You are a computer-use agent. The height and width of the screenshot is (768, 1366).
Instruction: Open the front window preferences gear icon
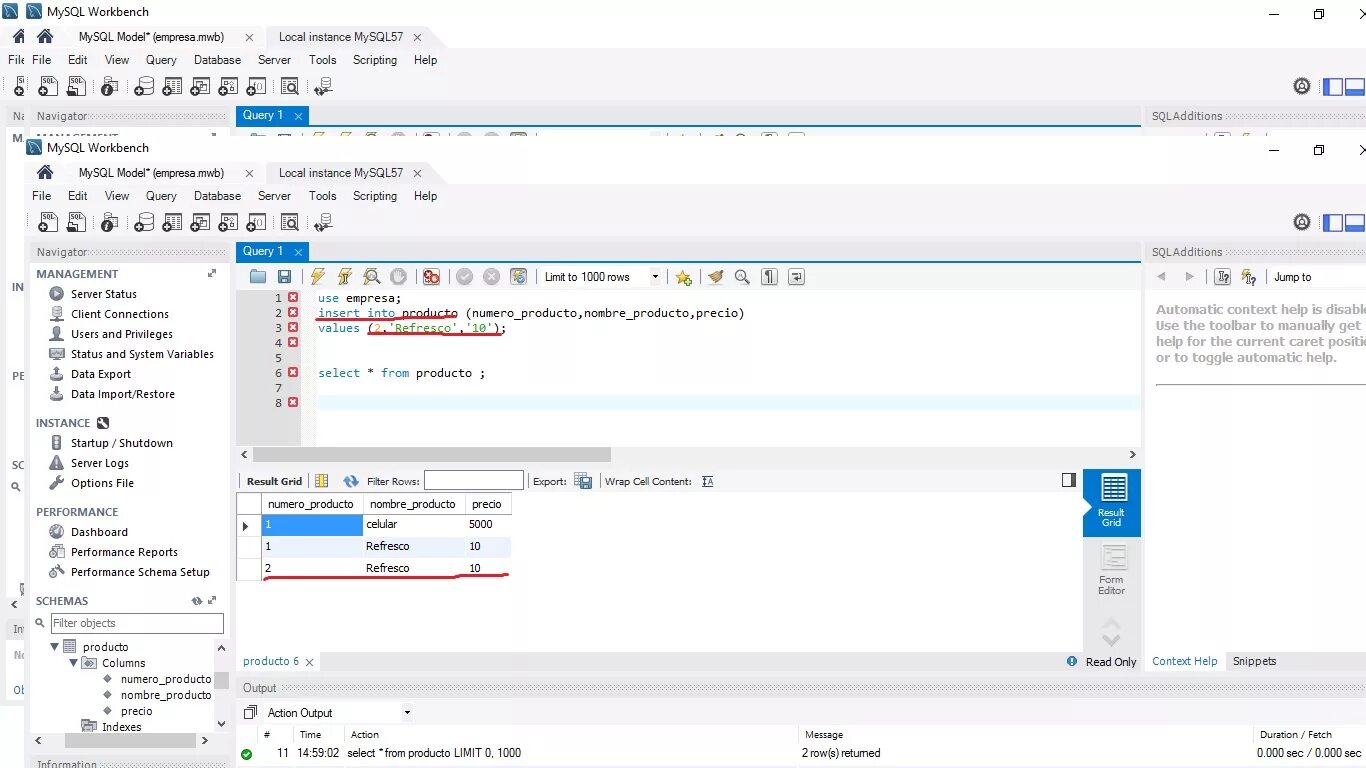click(x=1302, y=222)
